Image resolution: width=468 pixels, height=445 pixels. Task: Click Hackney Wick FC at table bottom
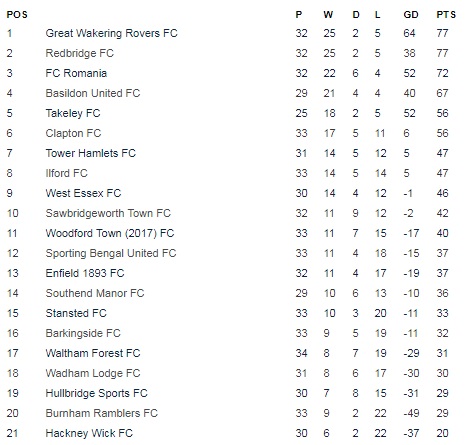(89, 433)
